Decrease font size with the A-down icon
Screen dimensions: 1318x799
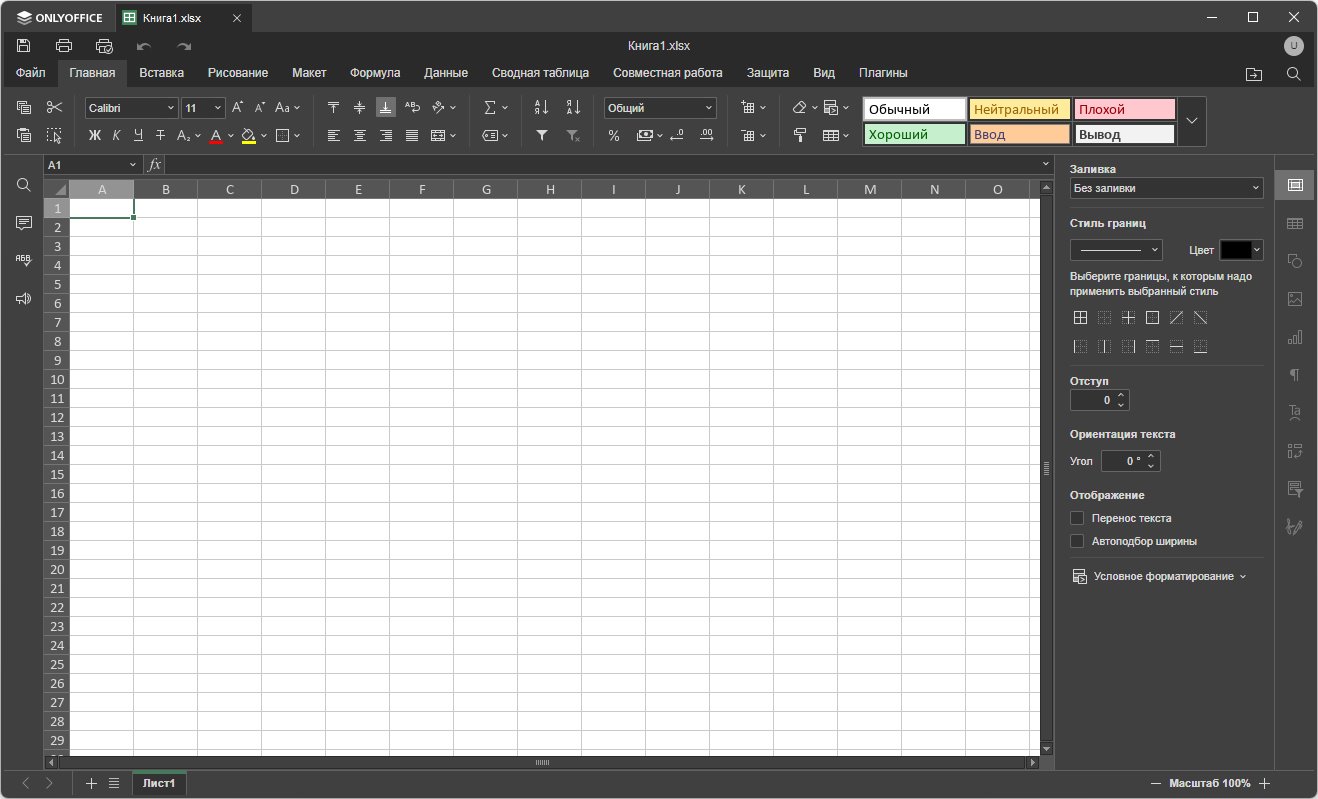pyautogui.click(x=260, y=107)
